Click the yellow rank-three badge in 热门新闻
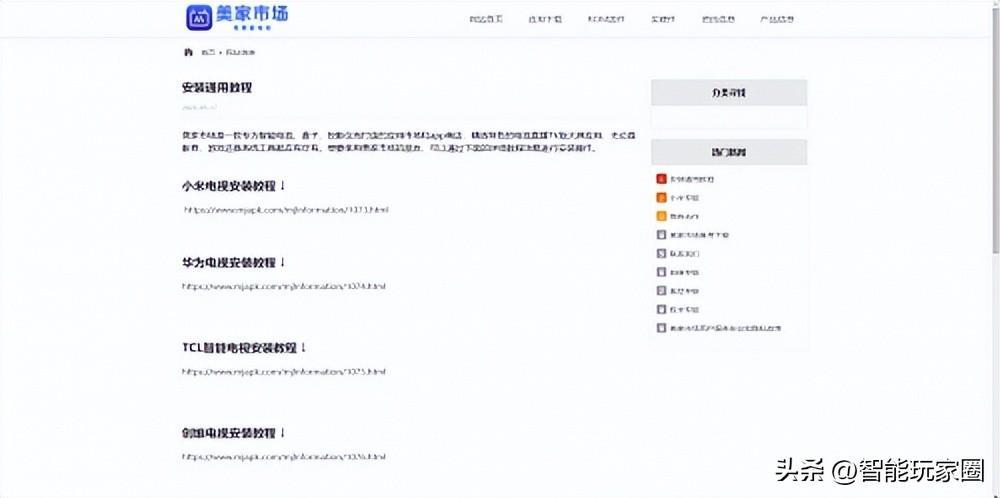The width and height of the screenshot is (1000, 498). pyautogui.click(x=661, y=216)
